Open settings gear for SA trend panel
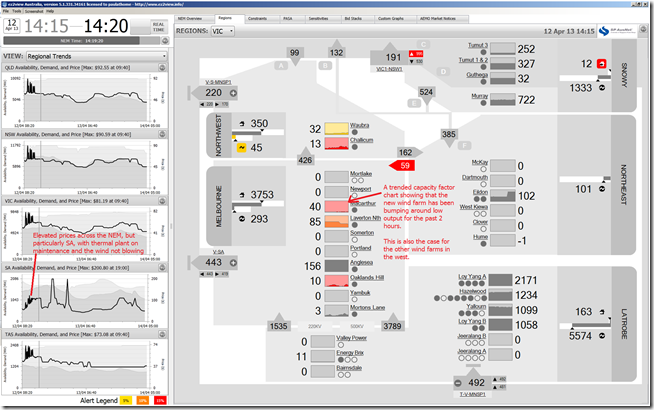654x410 pixels. (x=162, y=267)
